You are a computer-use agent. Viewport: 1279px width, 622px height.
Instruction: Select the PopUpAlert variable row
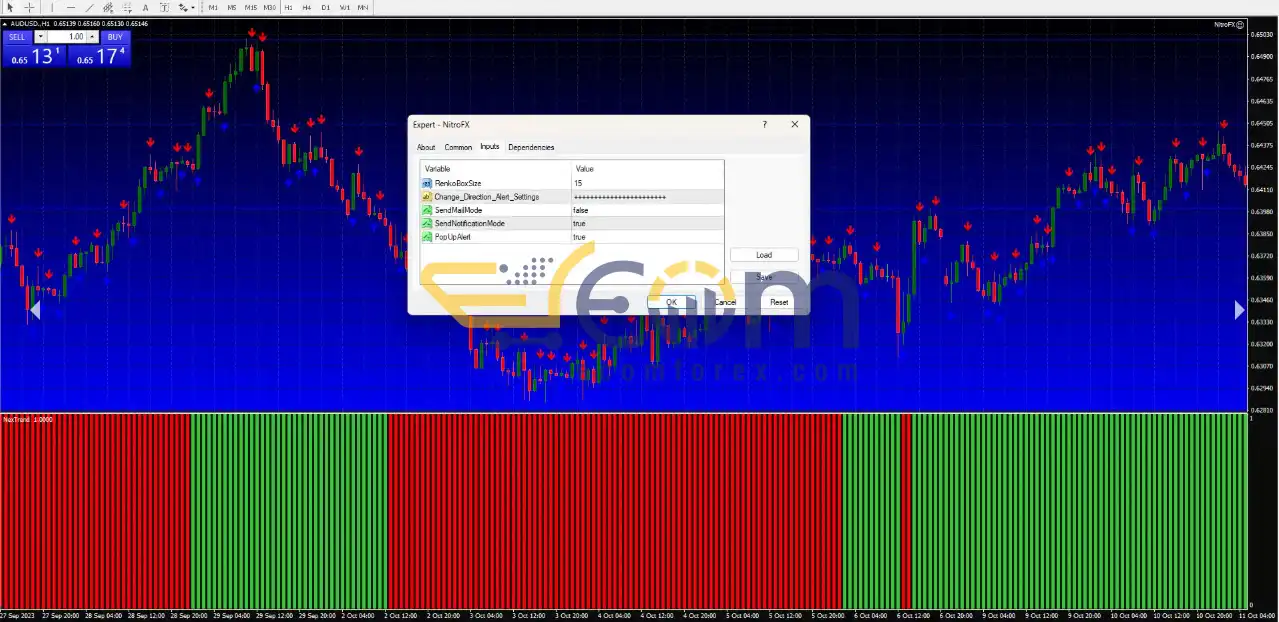pos(571,237)
